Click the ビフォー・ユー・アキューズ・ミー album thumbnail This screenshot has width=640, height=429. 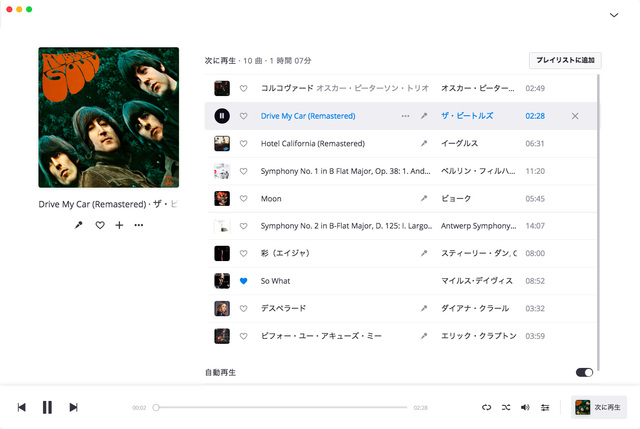click(x=222, y=336)
